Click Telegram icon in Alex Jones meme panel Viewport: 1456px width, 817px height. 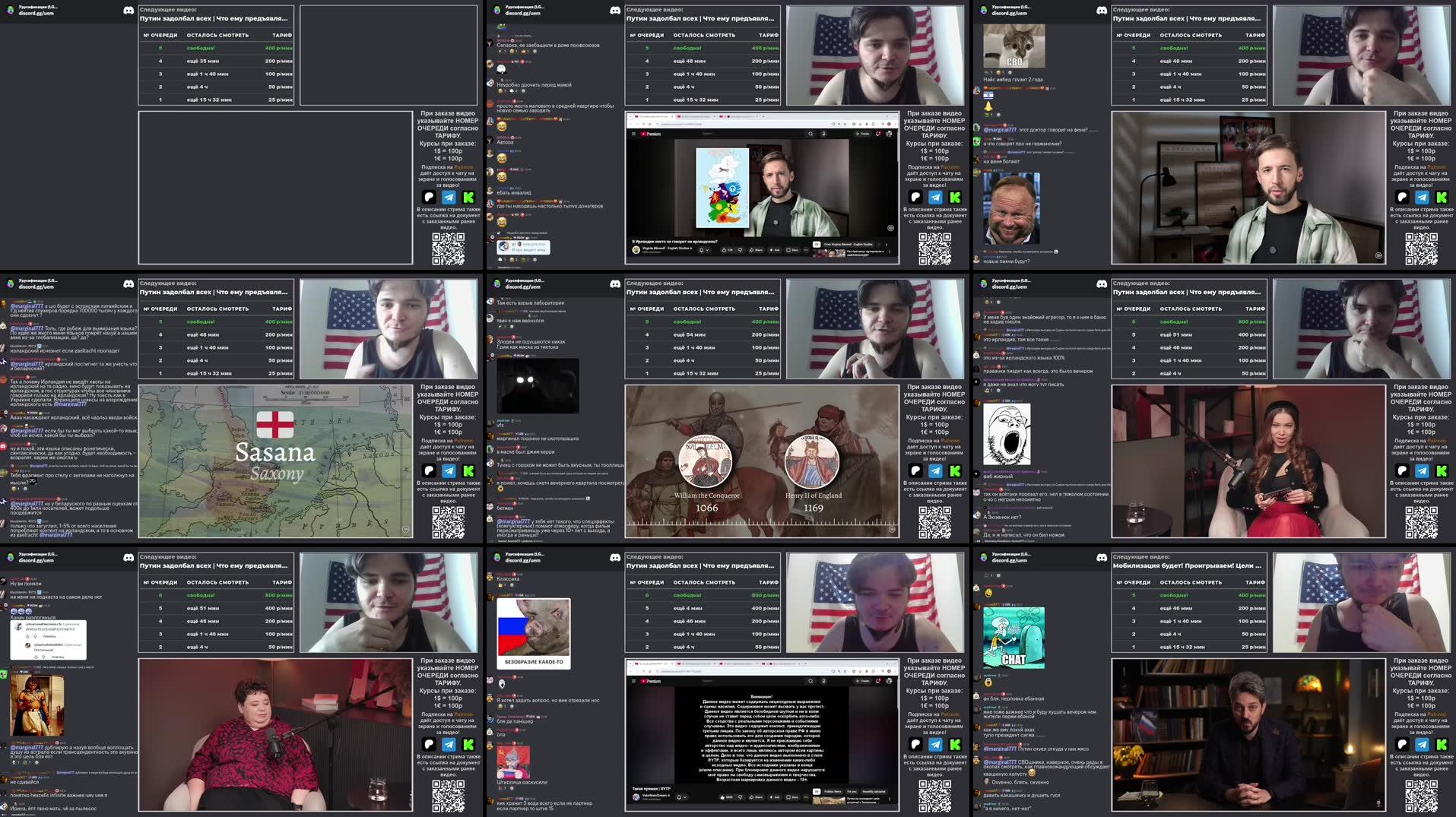[x=1422, y=197]
